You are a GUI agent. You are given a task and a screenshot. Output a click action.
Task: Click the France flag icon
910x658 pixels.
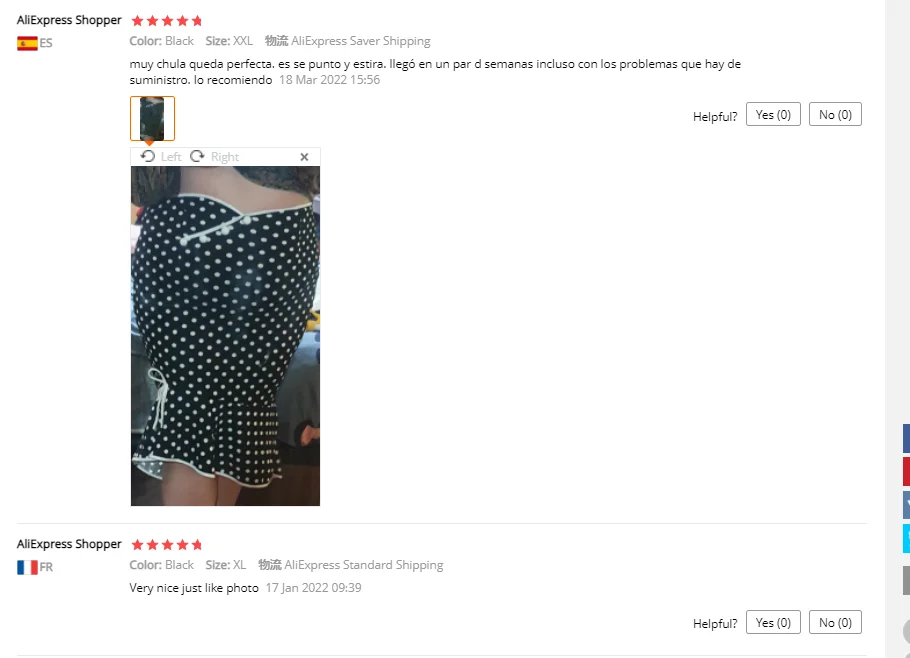click(27, 567)
